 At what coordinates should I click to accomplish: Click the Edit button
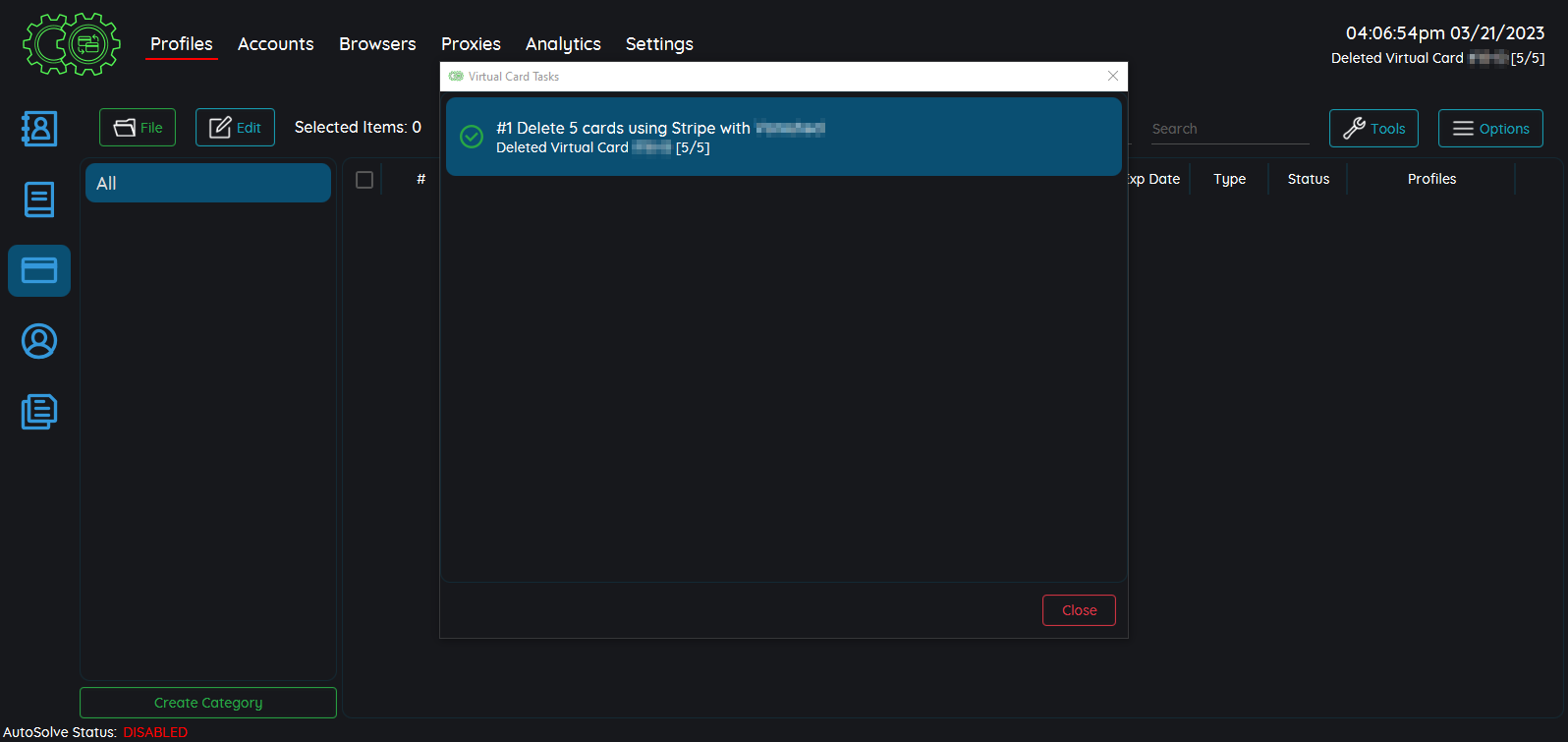[235, 128]
